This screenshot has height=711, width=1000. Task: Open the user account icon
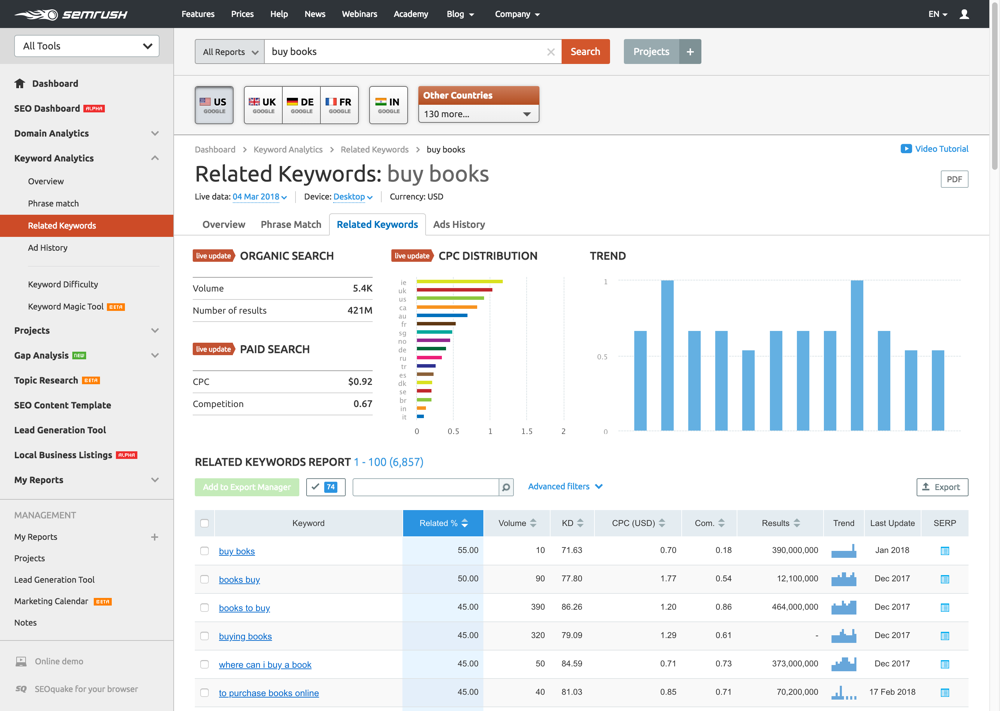point(964,14)
